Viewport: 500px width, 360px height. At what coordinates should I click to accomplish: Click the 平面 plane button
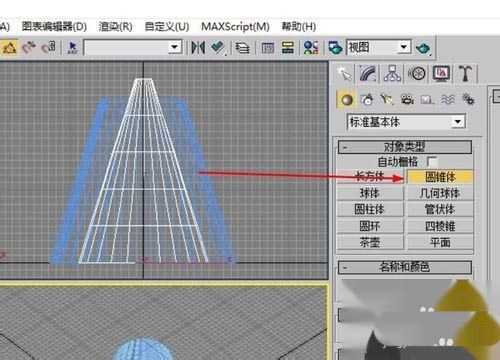440,243
